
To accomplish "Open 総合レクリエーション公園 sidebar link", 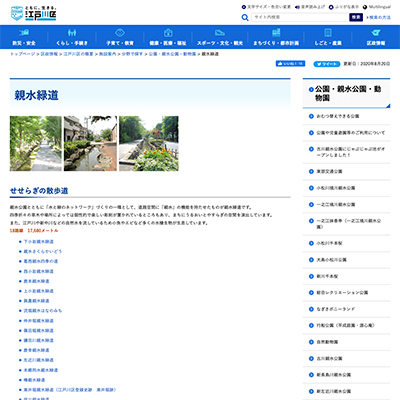I will pyautogui.click(x=342, y=293).
